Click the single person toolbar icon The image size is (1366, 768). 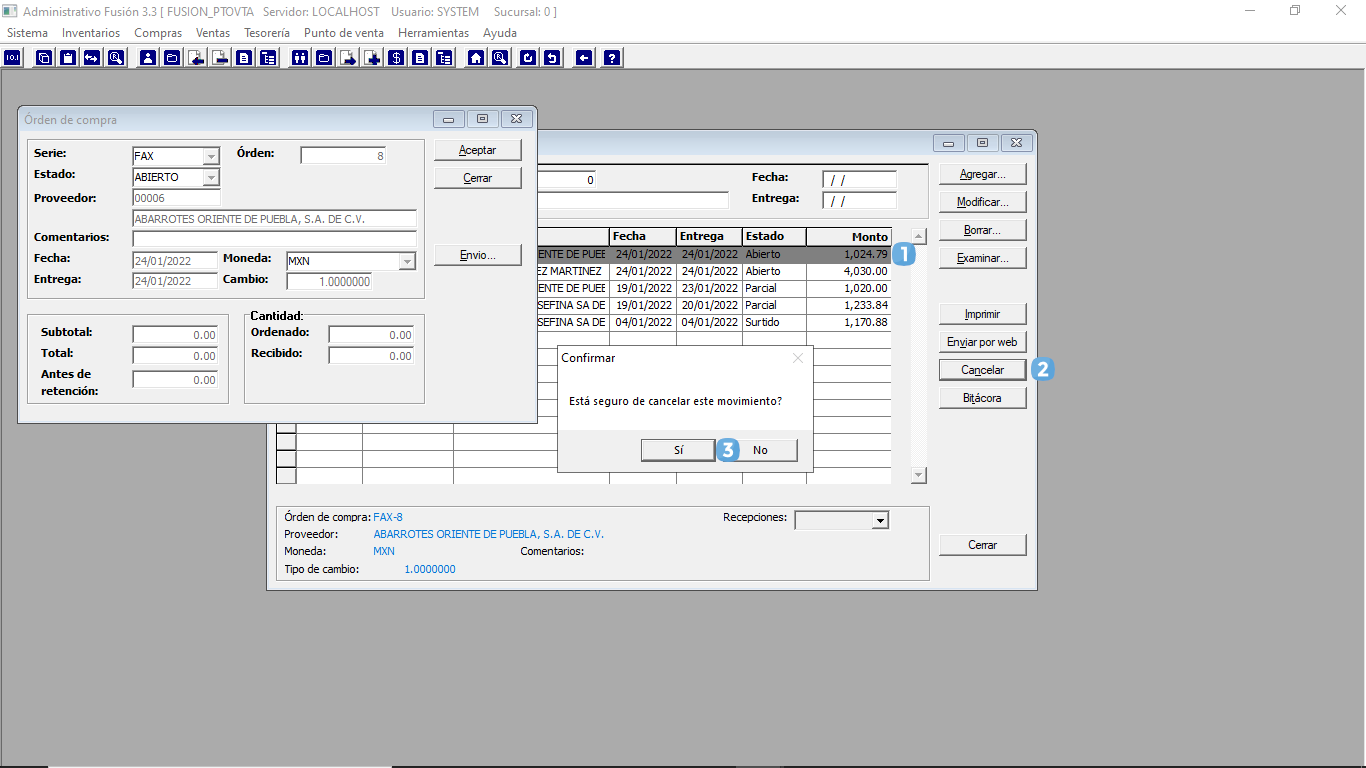[148, 58]
